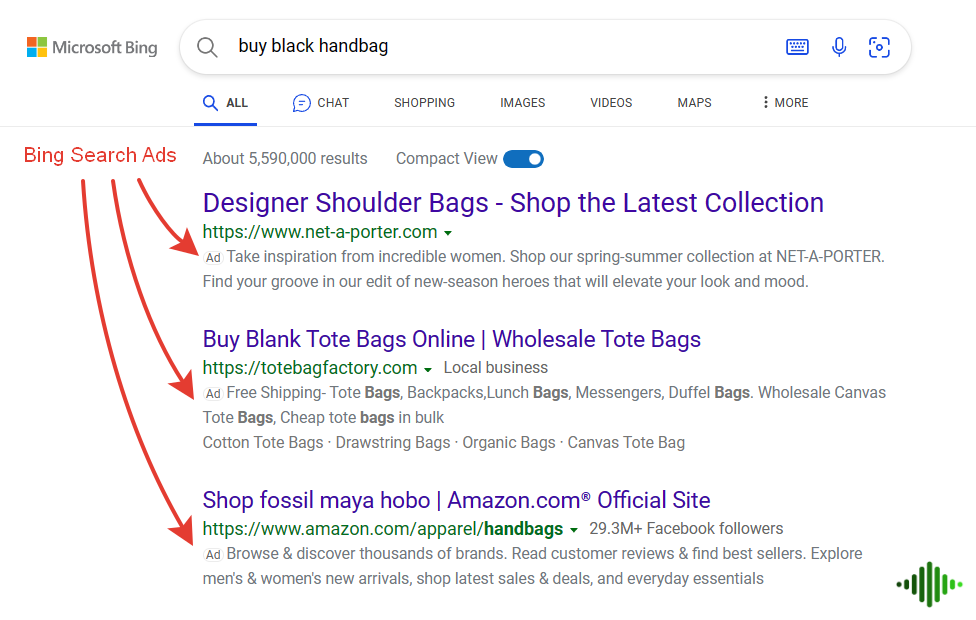The width and height of the screenshot is (976, 620).
Task: Select the VIDEOS tab
Action: tap(611, 102)
